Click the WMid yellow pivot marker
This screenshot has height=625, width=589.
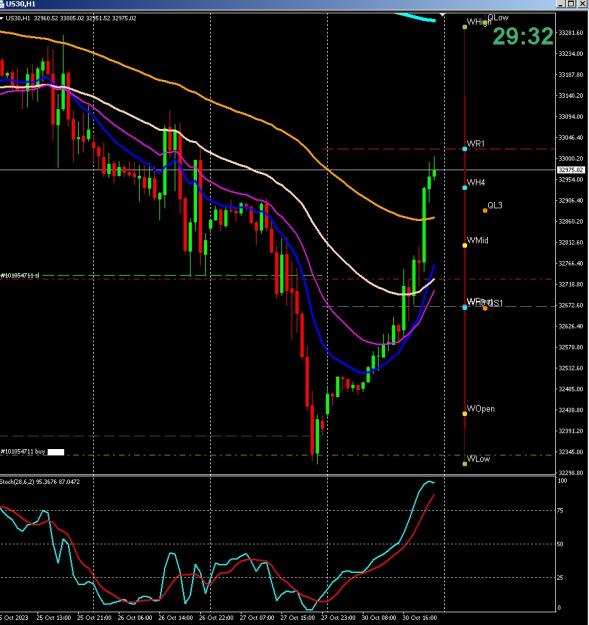(465, 246)
